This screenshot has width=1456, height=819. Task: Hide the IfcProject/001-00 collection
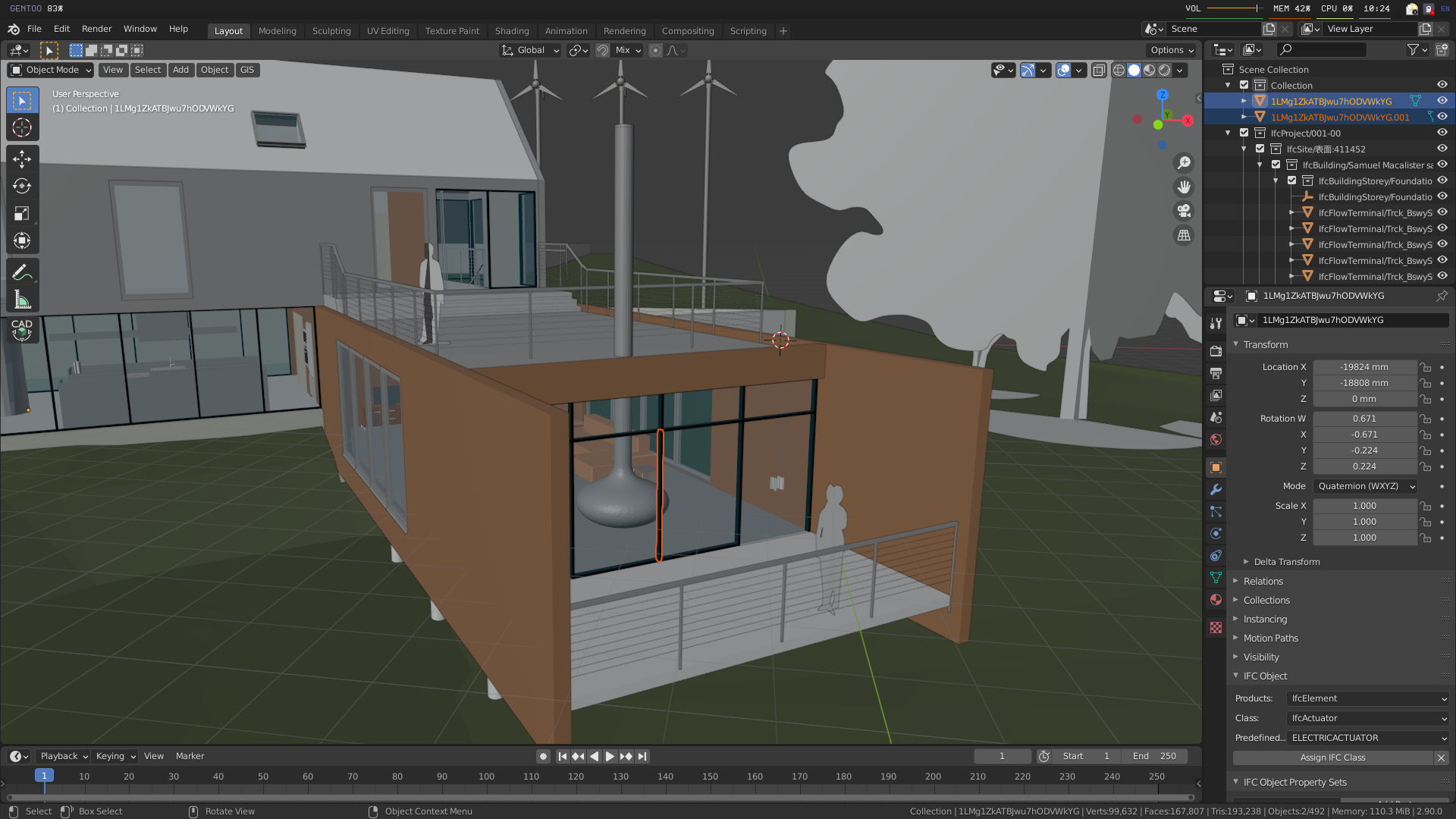tap(1442, 133)
